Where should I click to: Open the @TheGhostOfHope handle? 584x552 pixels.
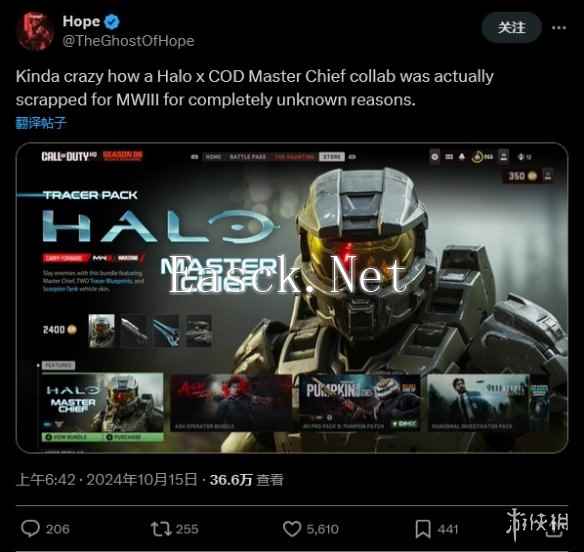click(x=128, y=41)
